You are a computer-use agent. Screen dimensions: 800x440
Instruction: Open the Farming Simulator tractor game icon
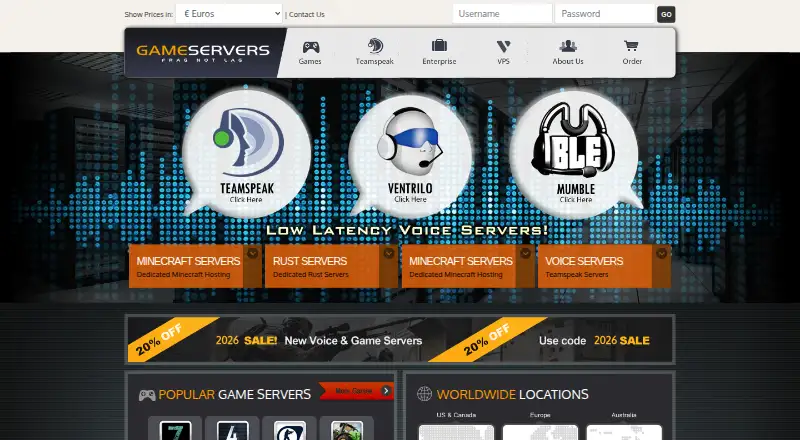click(346, 430)
